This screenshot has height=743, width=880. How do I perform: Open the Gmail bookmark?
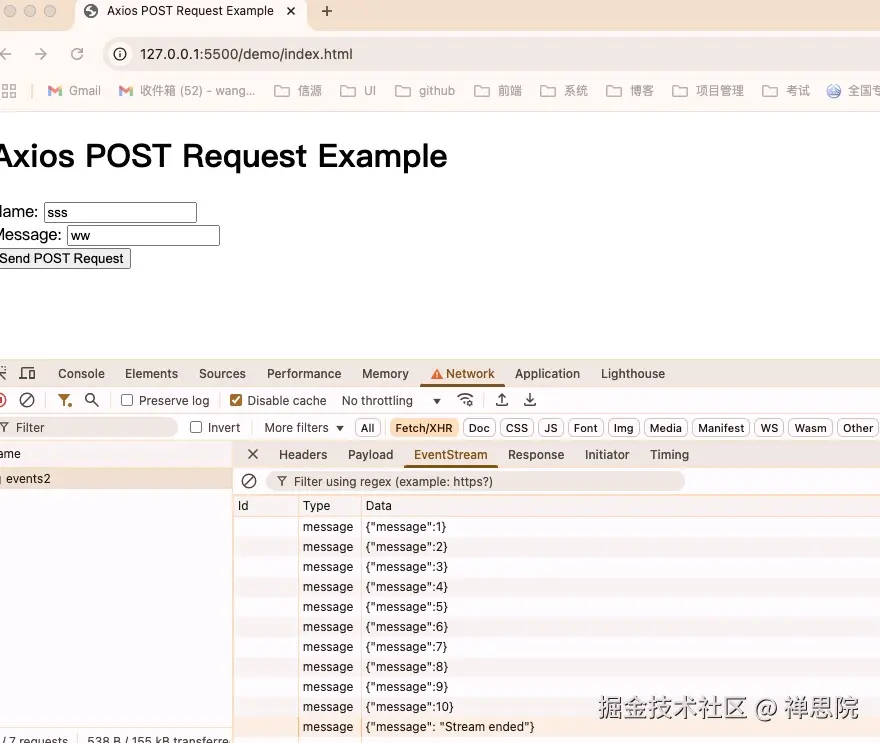[74, 91]
